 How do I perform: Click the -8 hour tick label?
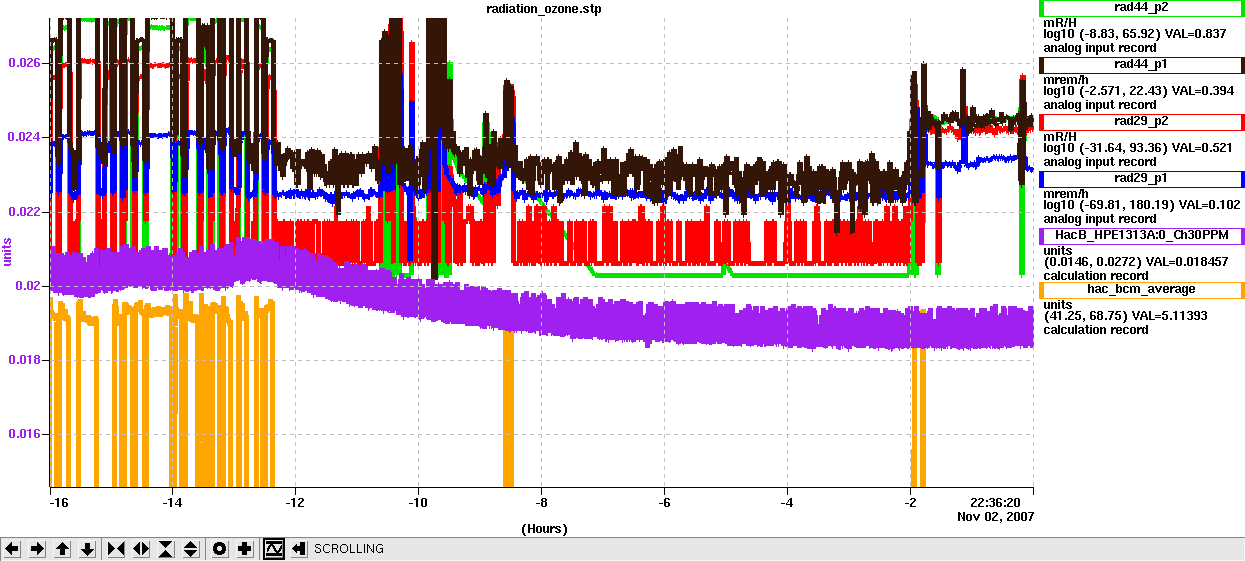pos(542,503)
